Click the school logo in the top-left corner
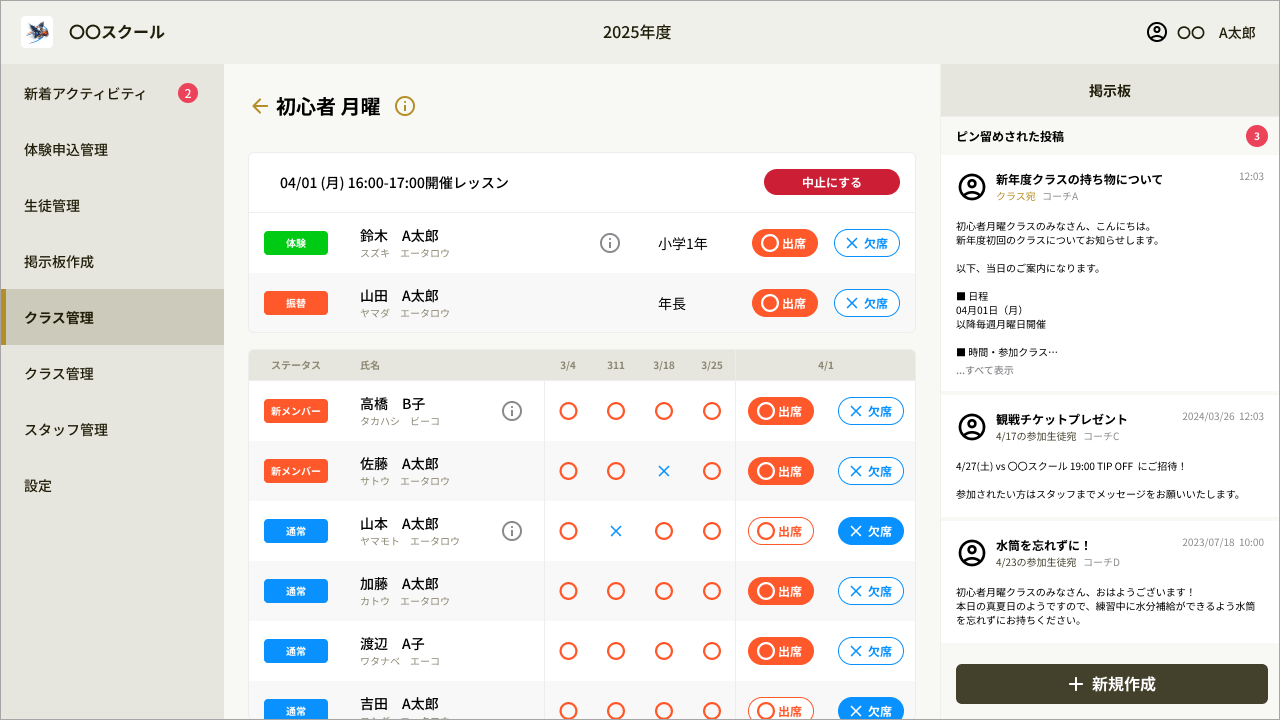 point(36,31)
